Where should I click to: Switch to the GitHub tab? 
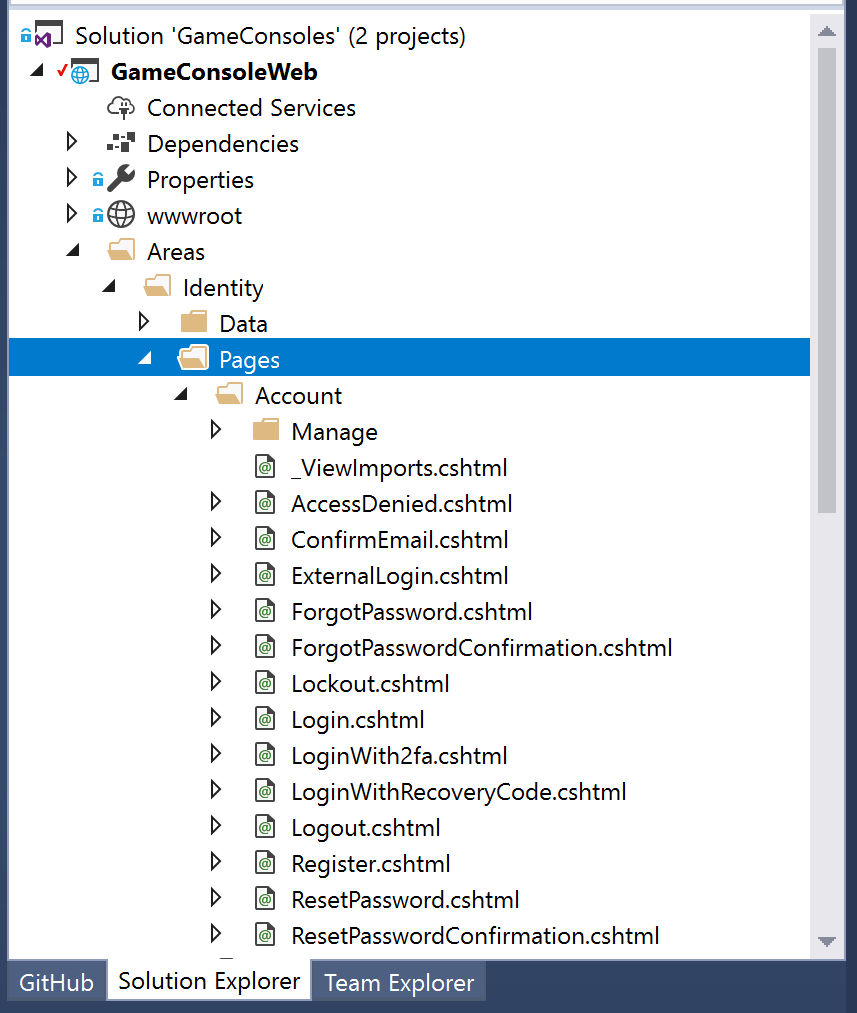57,982
